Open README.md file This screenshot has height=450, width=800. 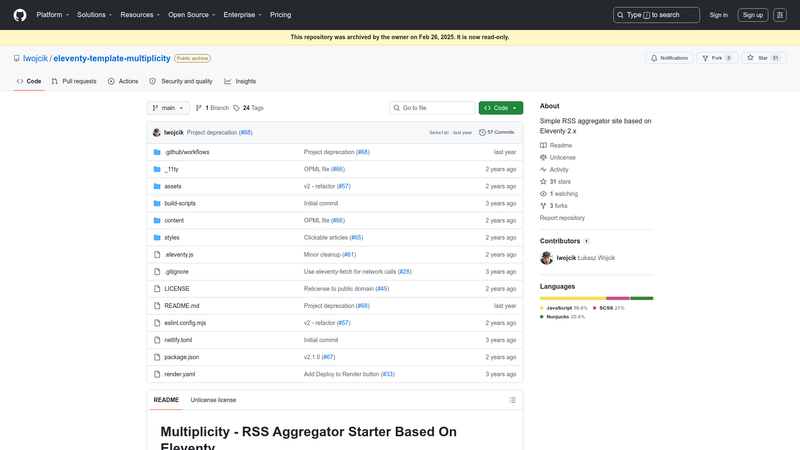[182, 306]
